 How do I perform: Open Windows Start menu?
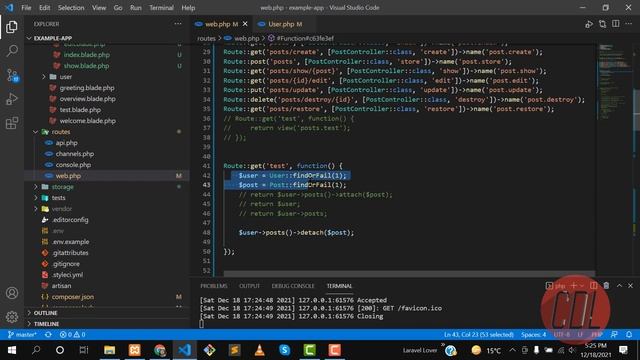pyautogui.click(x=12, y=350)
